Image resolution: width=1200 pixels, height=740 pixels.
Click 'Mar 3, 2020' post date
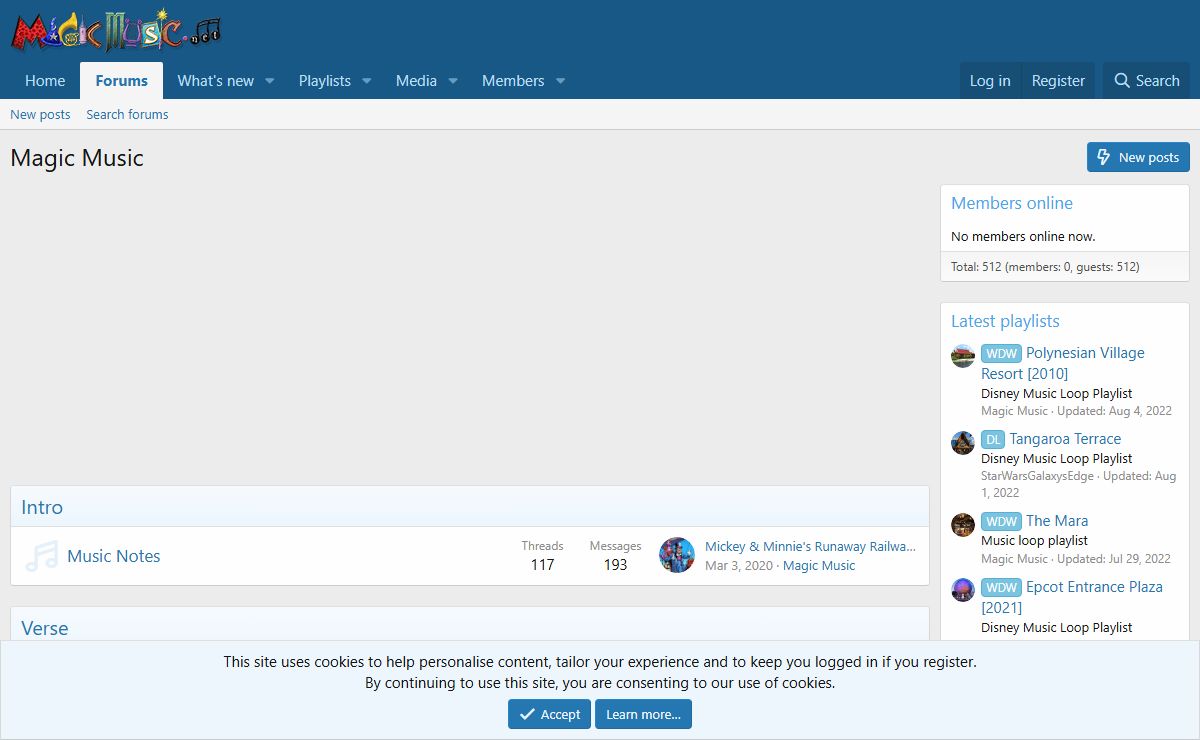[x=739, y=565]
